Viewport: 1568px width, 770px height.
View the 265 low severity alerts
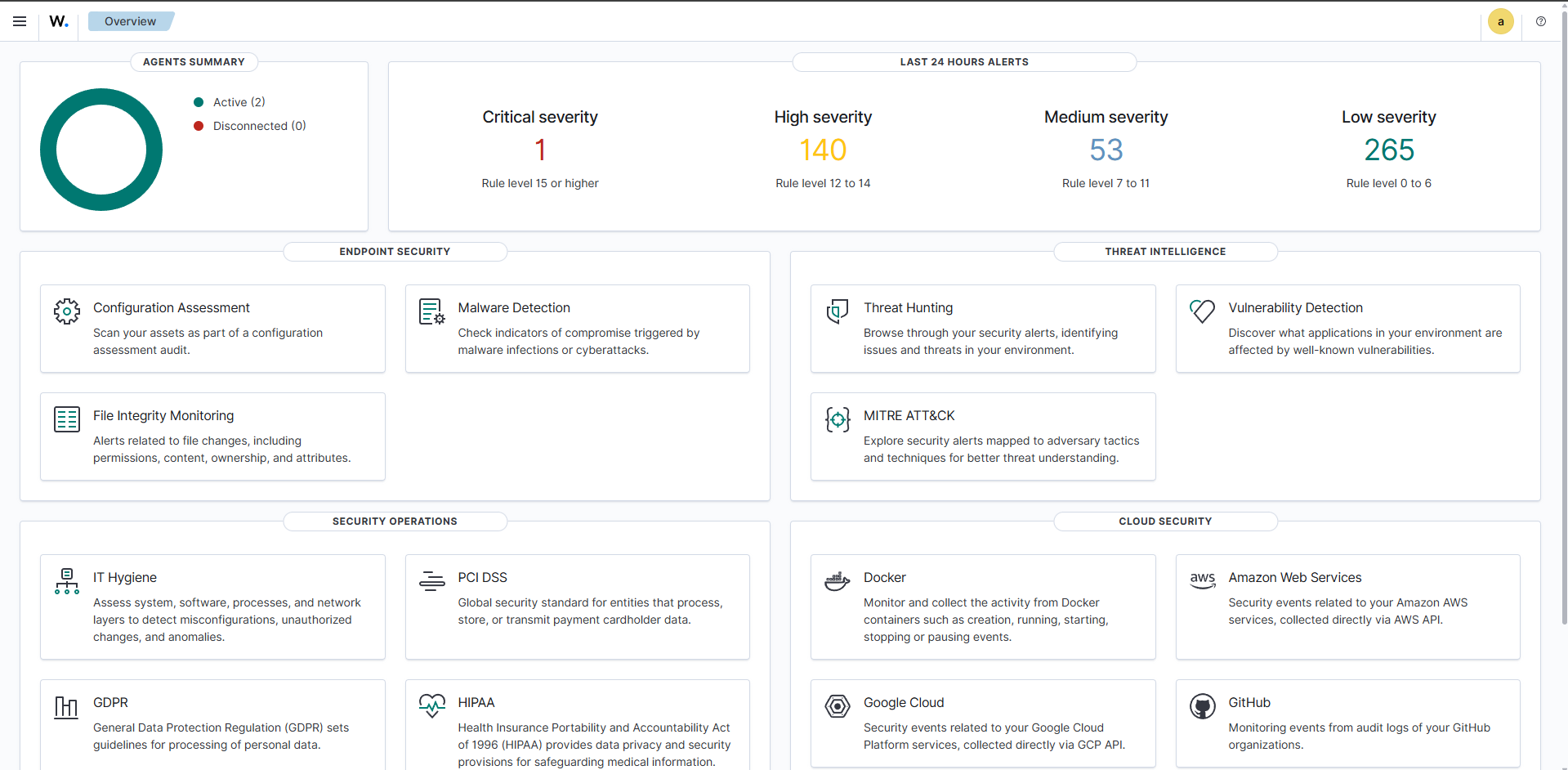coord(1388,150)
